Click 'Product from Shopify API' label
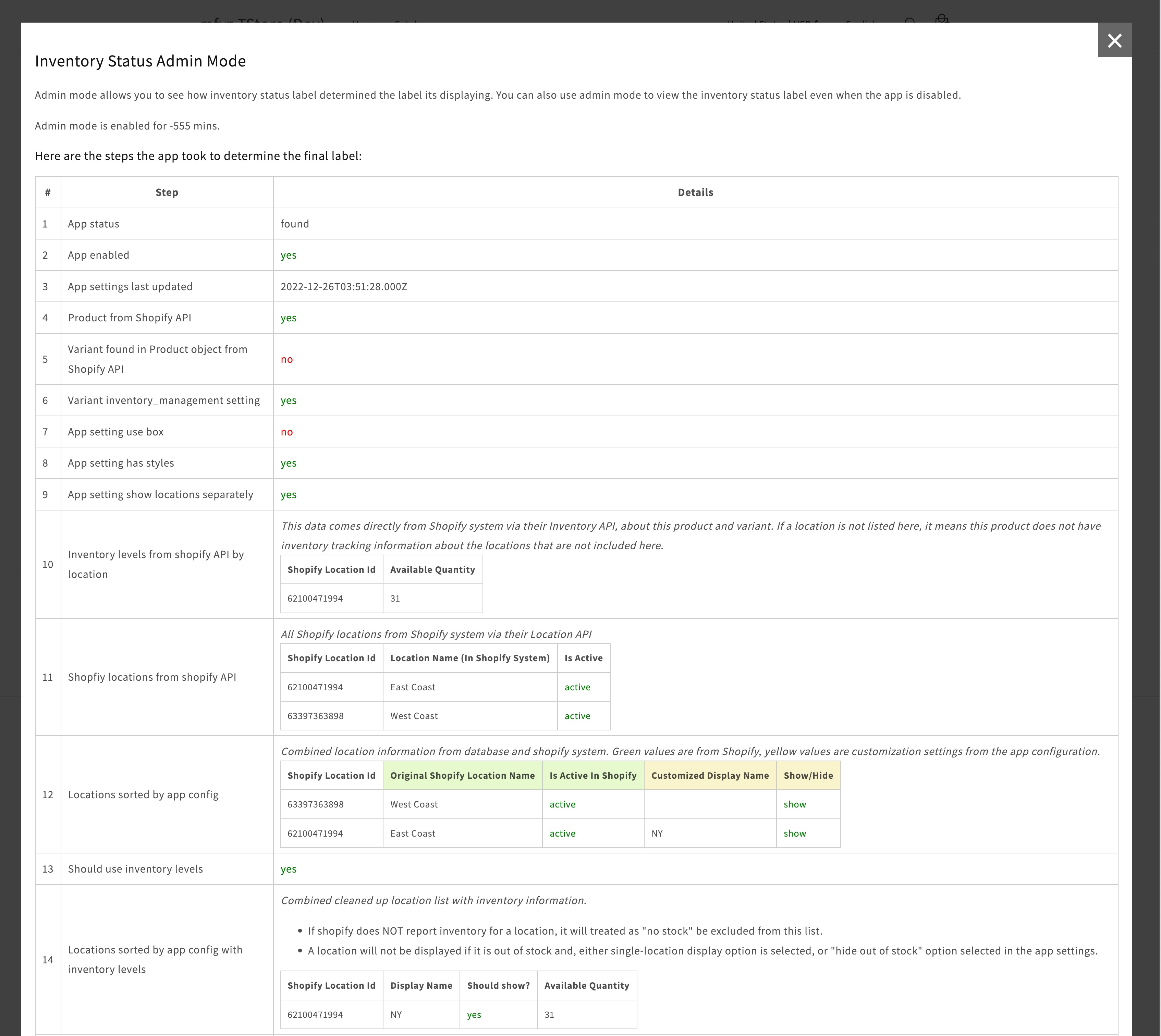This screenshot has height=1036, width=1161. pyautogui.click(x=129, y=318)
